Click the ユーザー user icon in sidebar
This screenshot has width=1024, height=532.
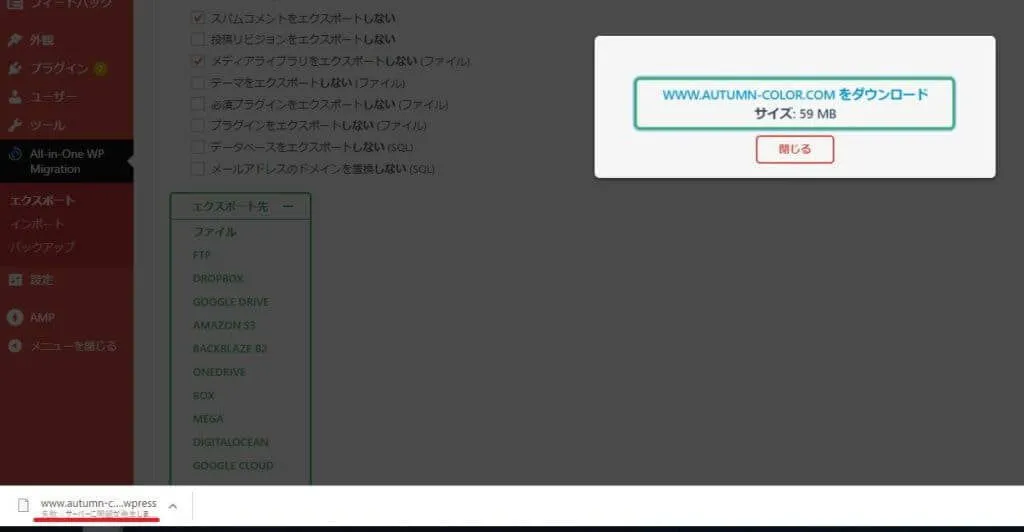coord(14,97)
